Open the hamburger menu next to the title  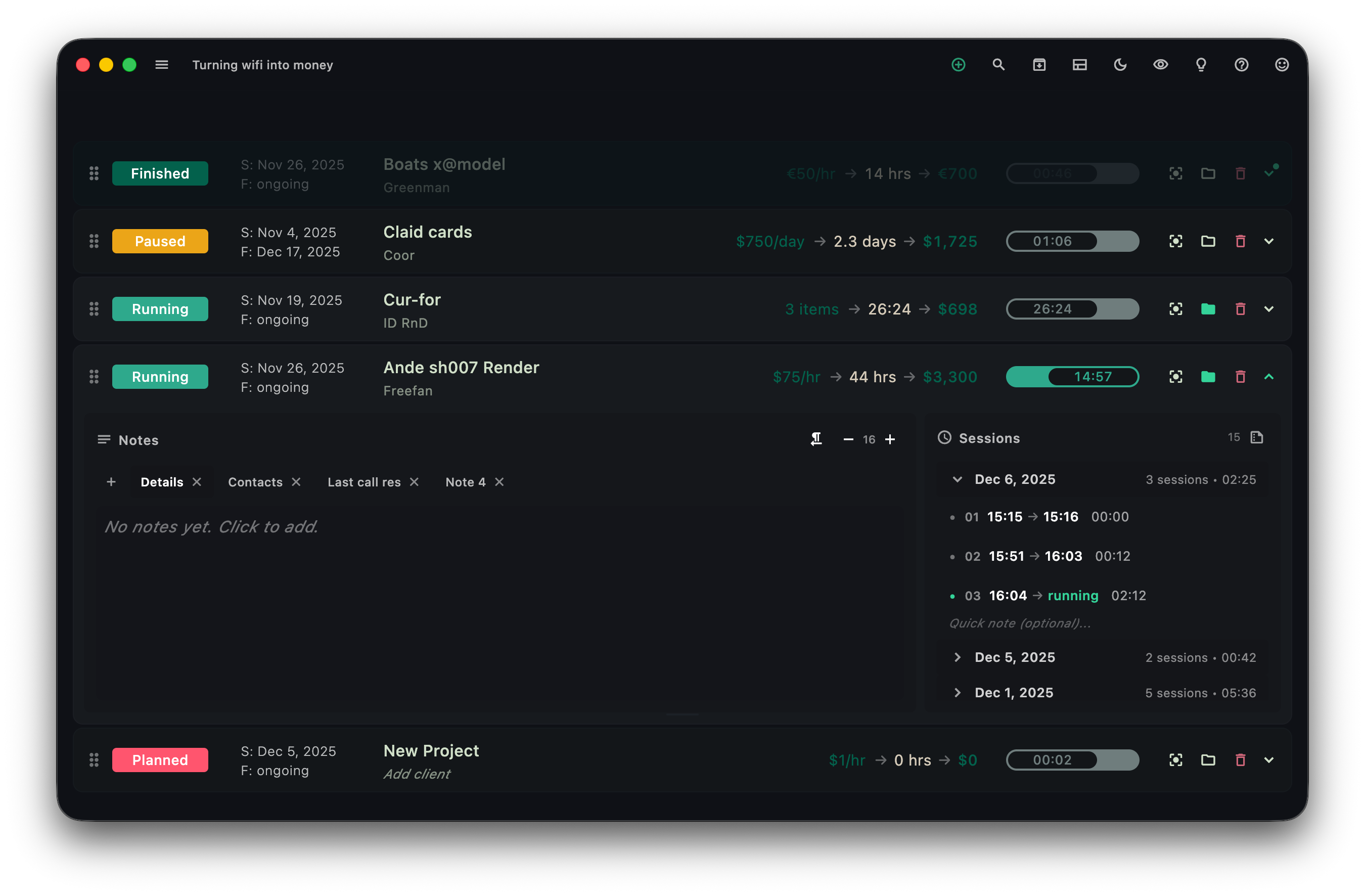coord(162,65)
